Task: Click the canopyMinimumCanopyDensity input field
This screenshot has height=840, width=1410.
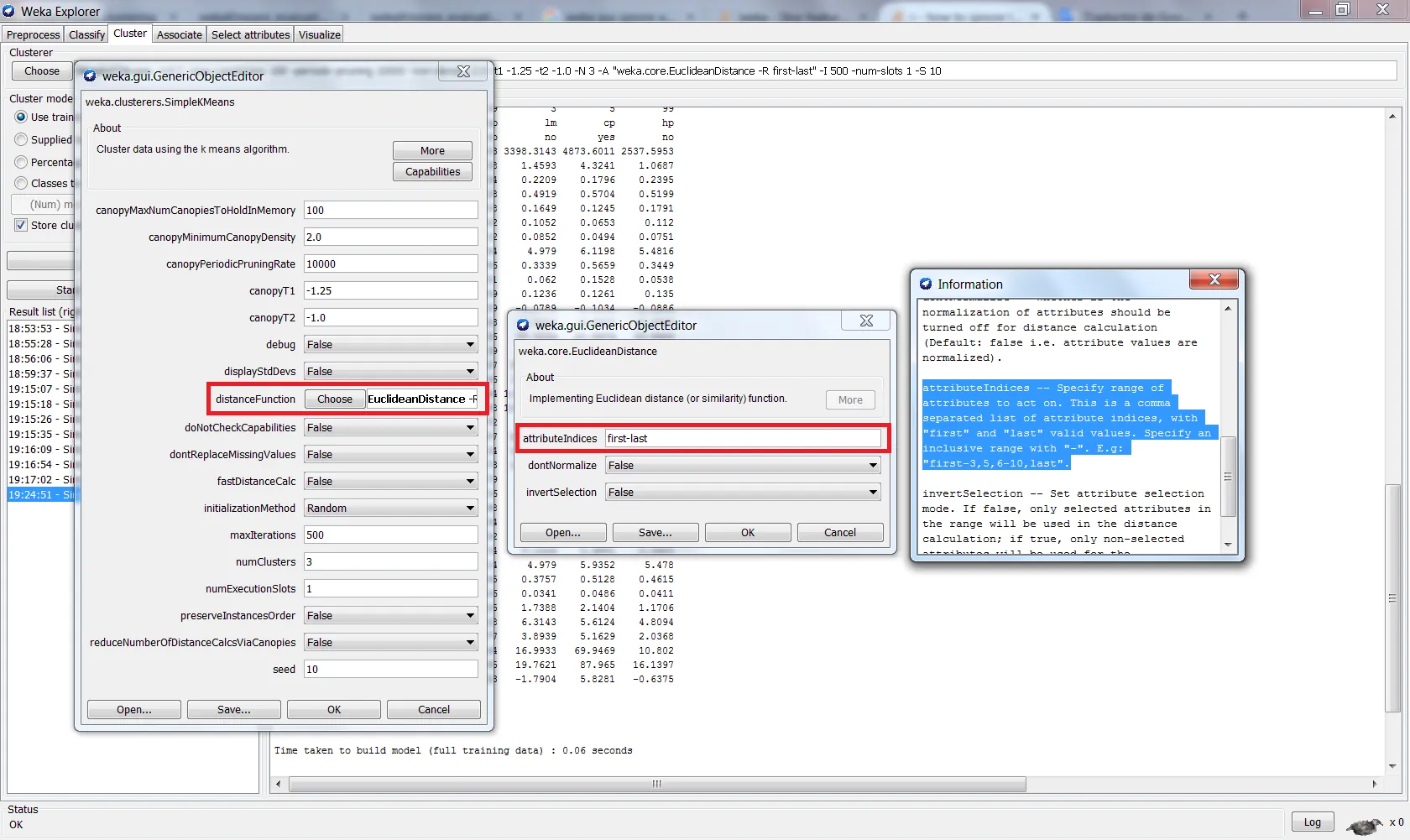Action: [x=391, y=237]
